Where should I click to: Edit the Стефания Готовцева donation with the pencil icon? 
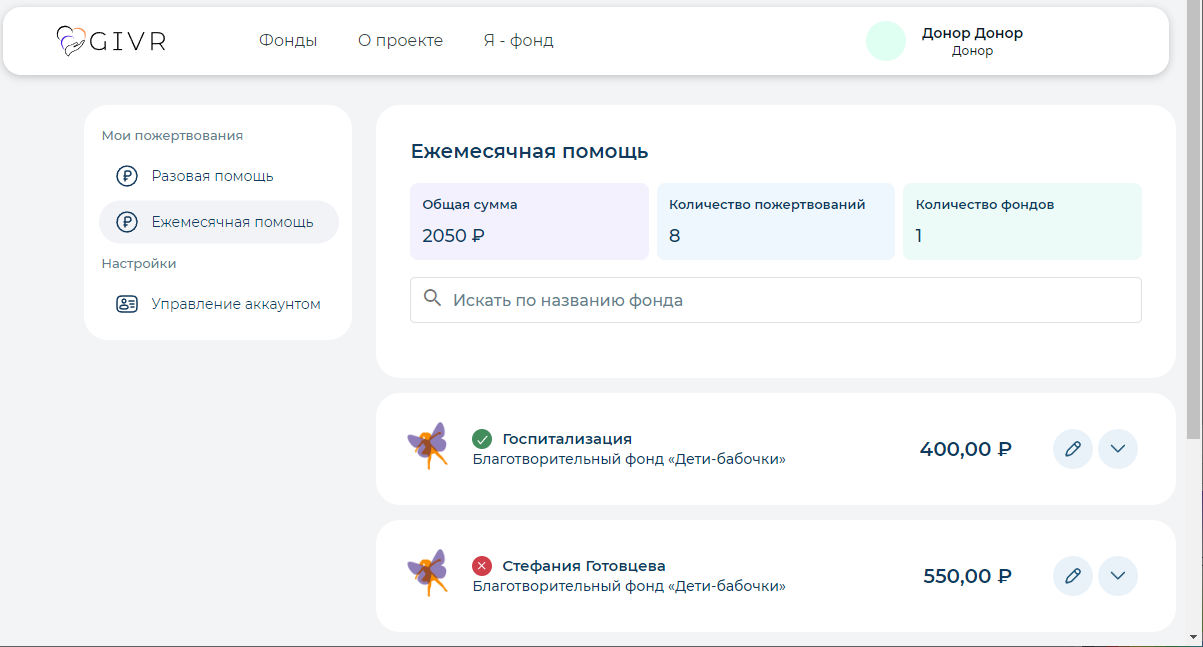click(1072, 576)
